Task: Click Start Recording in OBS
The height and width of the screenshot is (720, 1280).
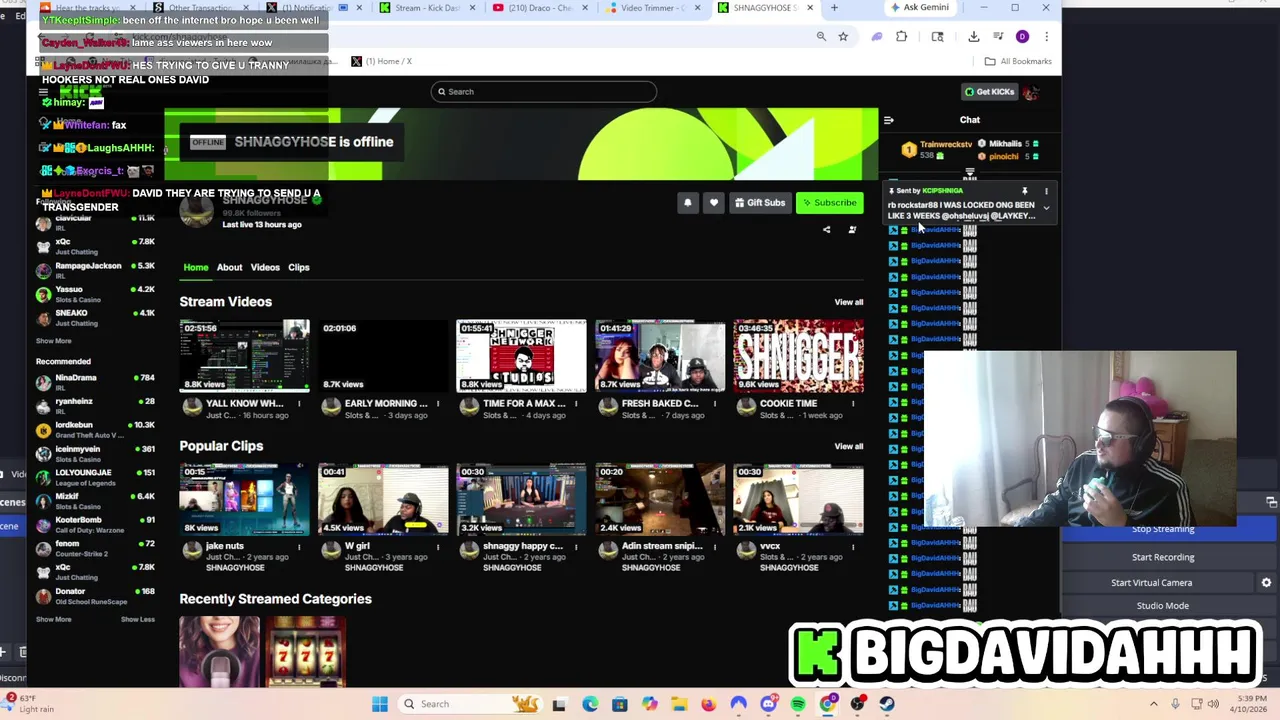Action: (1163, 557)
